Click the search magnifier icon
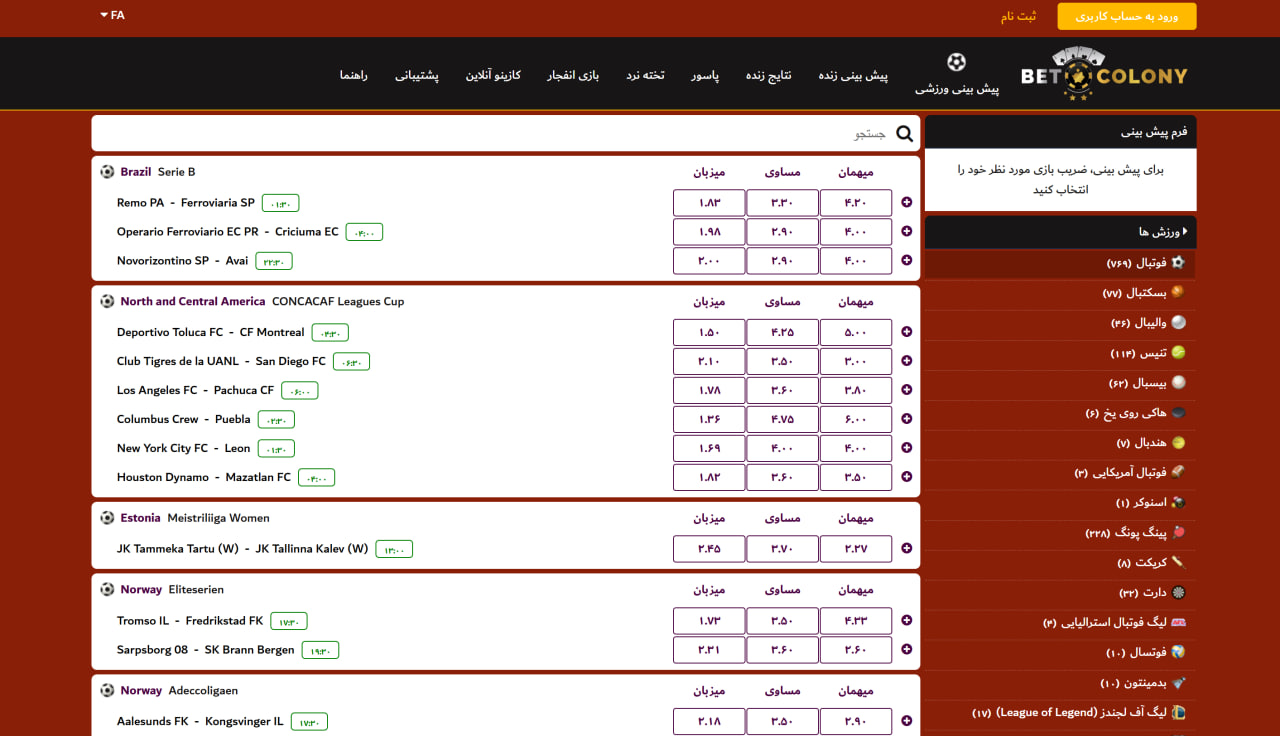The image size is (1280, 736). (x=904, y=133)
